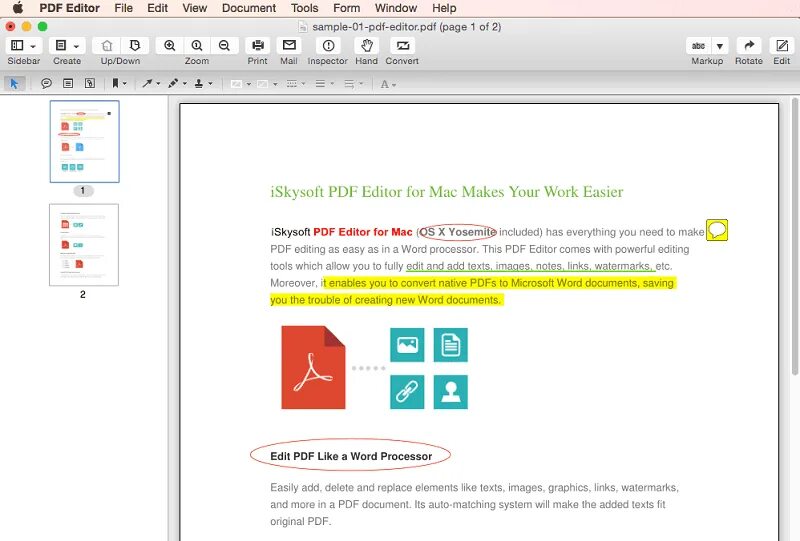
Task: Open the Inspector icon
Action: pyautogui.click(x=328, y=45)
